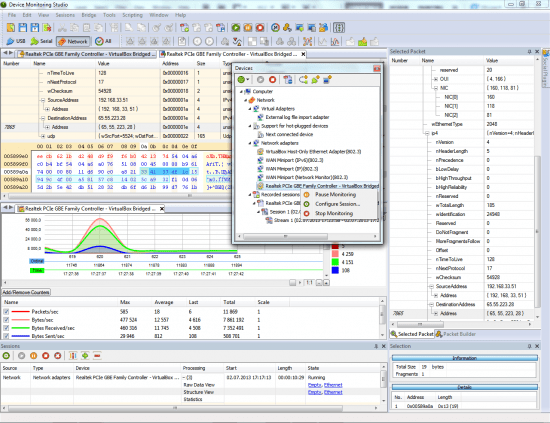Open the Sessions menu
The height and width of the screenshot is (423, 550).
(x=65, y=15)
